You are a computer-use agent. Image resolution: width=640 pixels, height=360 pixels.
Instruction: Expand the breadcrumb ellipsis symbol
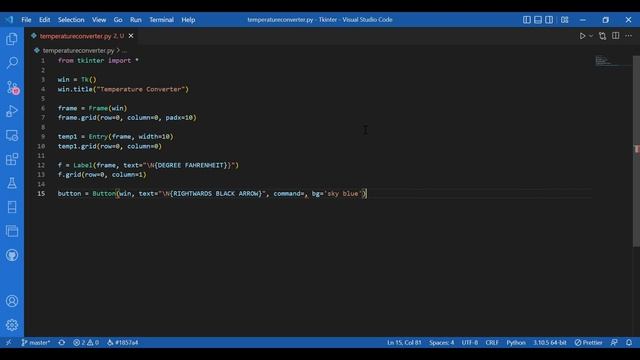pyautogui.click(x=124, y=51)
